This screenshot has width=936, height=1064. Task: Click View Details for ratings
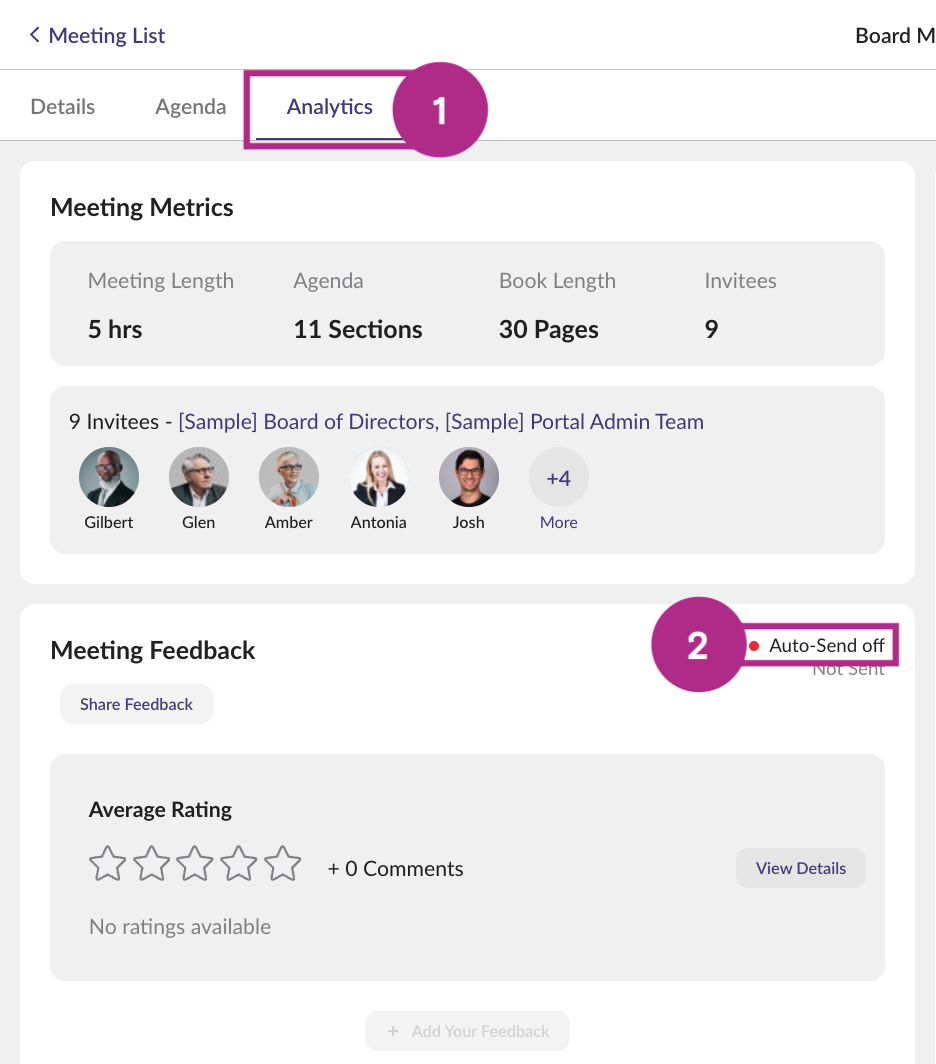800,868
